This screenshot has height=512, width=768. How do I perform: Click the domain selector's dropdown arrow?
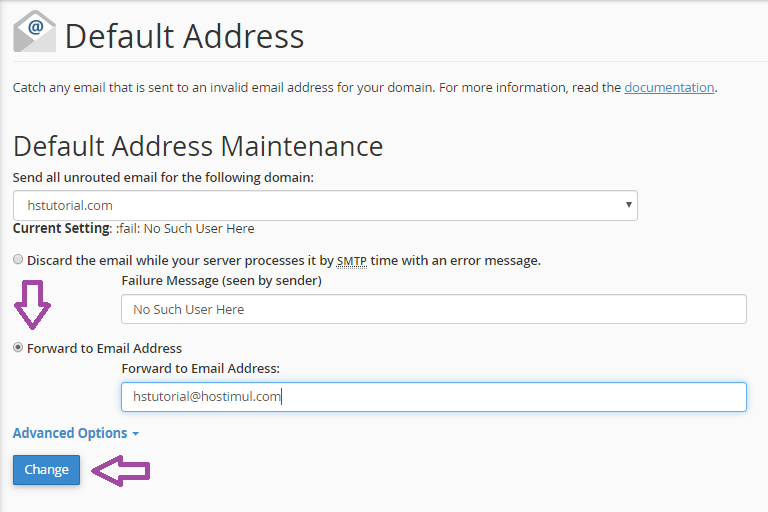(628, 205)
